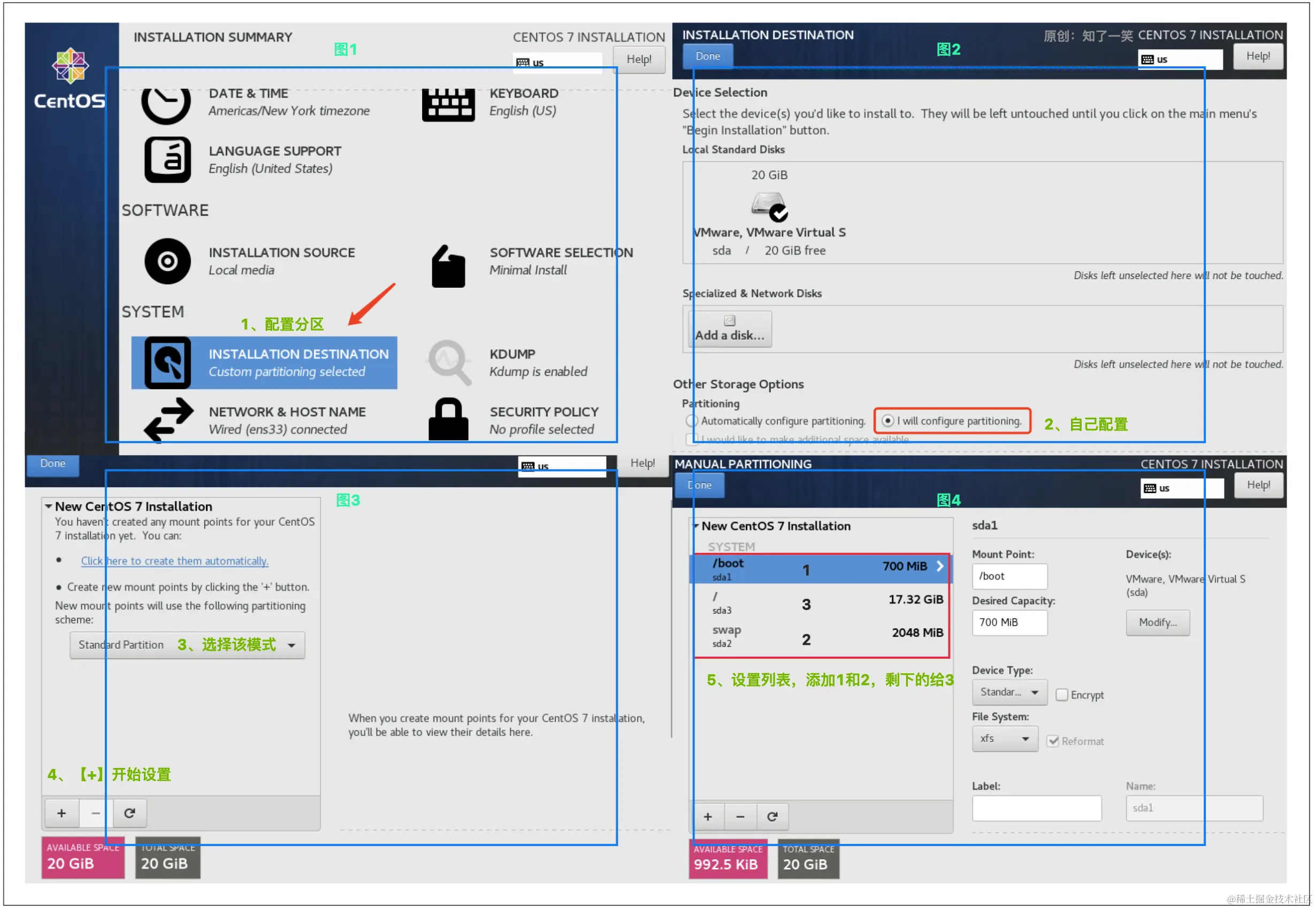Click Total Space 20 GiB in Manual Partitioning

tap(809, 860)
